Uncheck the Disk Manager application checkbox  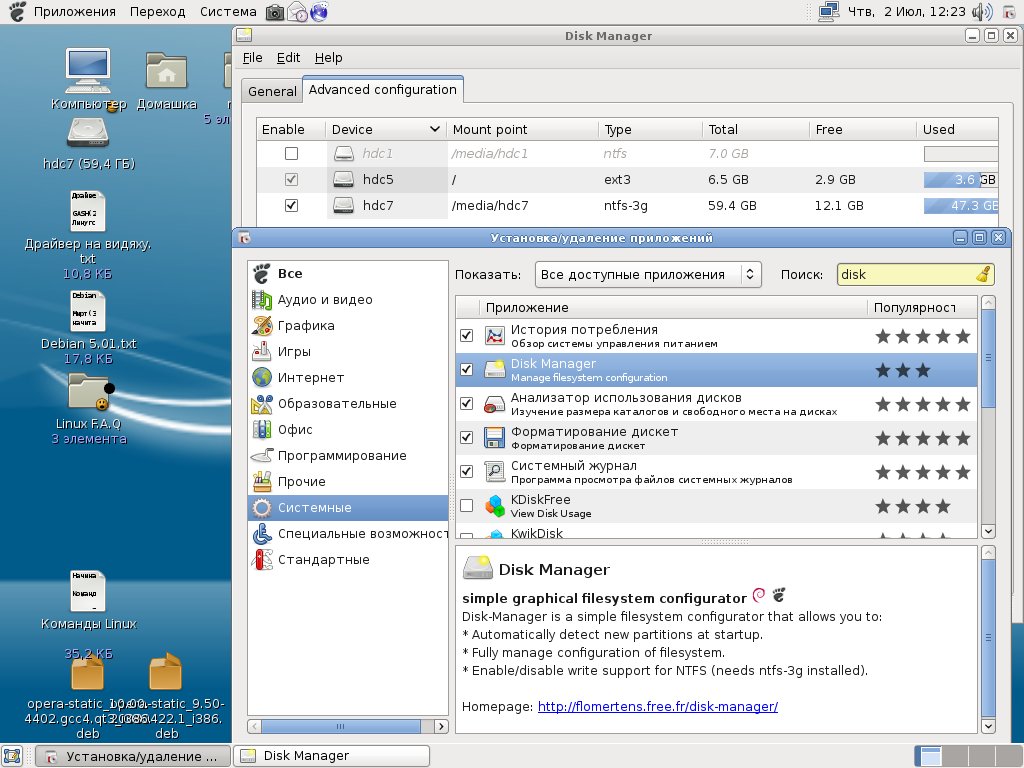466,370
